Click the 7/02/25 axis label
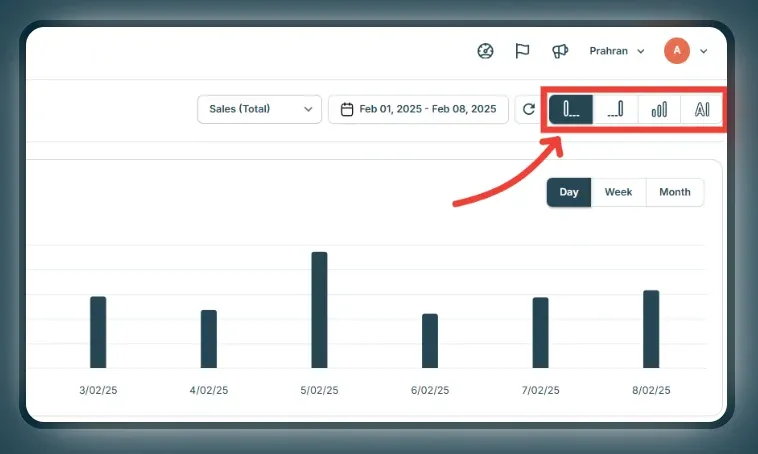This screenshot has width=758, height=454. coord(540,390)
